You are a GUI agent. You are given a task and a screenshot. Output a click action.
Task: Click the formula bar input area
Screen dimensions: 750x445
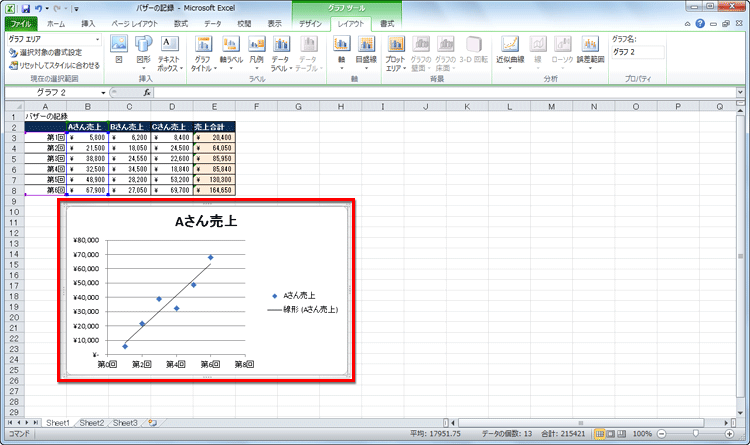click(x=445, y=92)
